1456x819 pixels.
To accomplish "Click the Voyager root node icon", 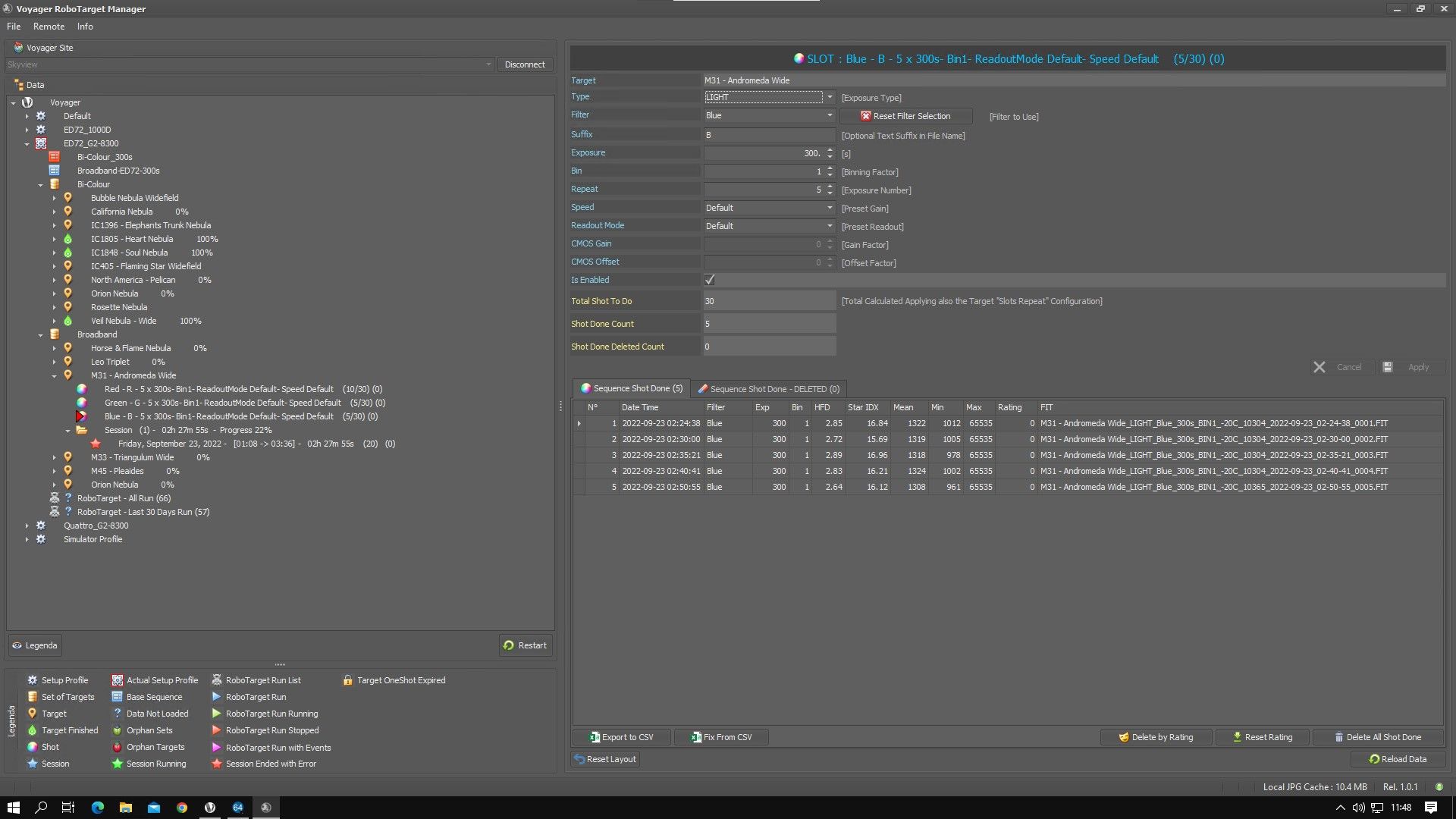I will [27, 102].
